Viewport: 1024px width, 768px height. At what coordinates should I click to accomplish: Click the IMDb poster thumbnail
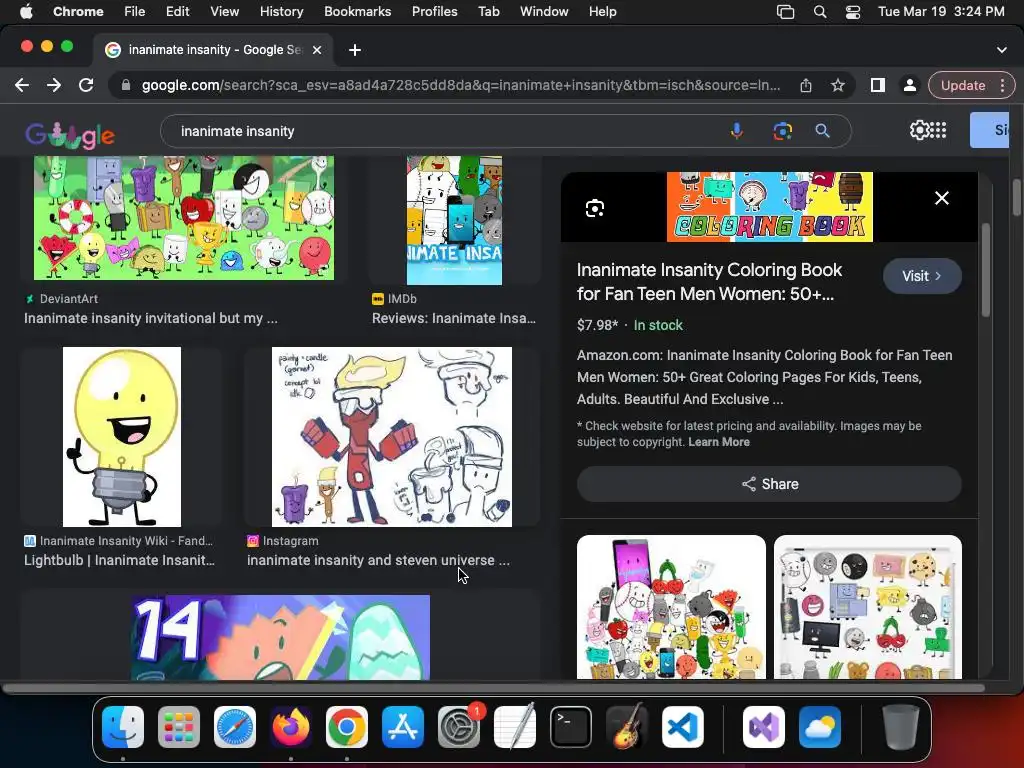pos(455,220)
